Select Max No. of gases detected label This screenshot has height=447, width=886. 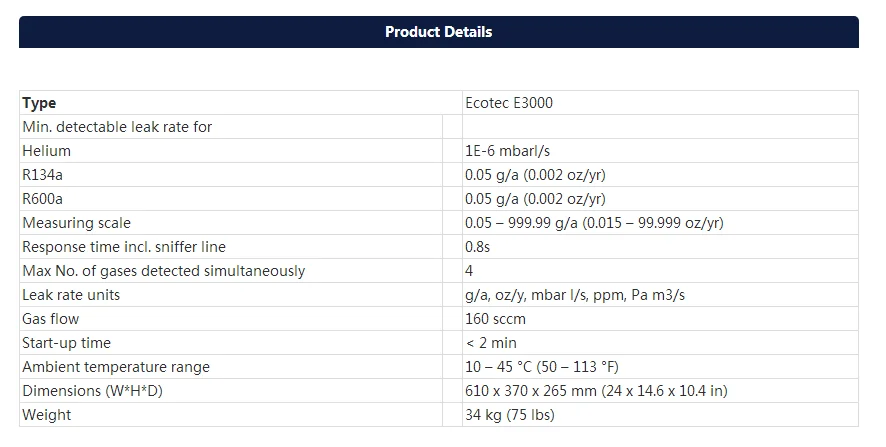coord(163,271)
